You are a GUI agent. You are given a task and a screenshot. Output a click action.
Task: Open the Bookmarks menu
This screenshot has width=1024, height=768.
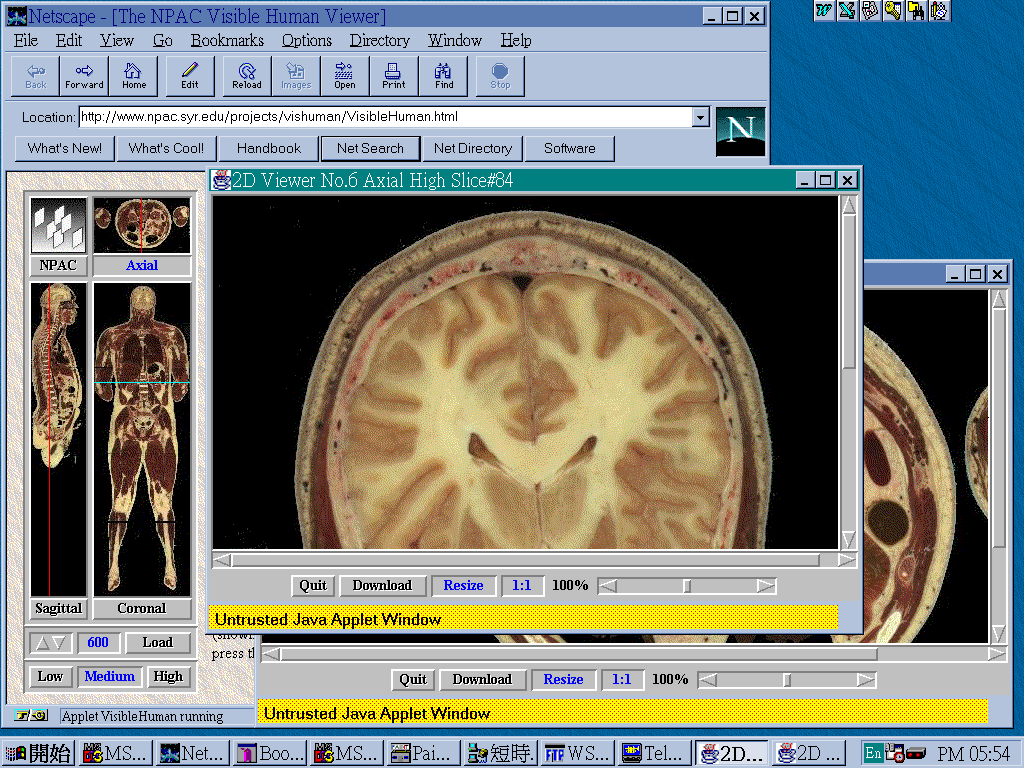(x=227, y=40)
